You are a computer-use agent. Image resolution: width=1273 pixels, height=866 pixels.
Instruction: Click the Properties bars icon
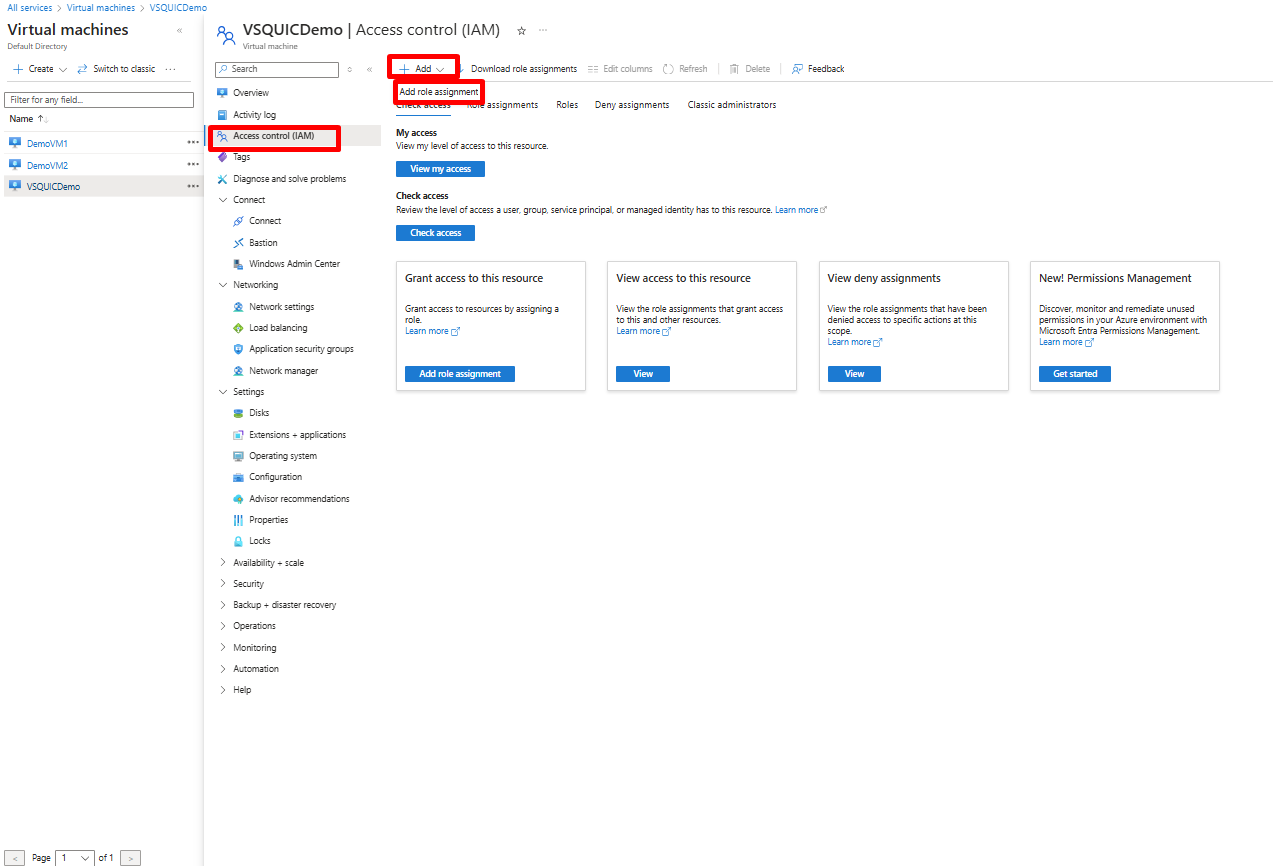pyautogui.click(x=238, y=520)
